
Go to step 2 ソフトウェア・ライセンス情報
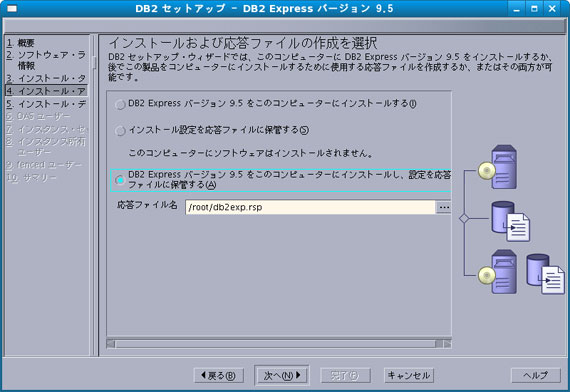click(x=46, y=60)
